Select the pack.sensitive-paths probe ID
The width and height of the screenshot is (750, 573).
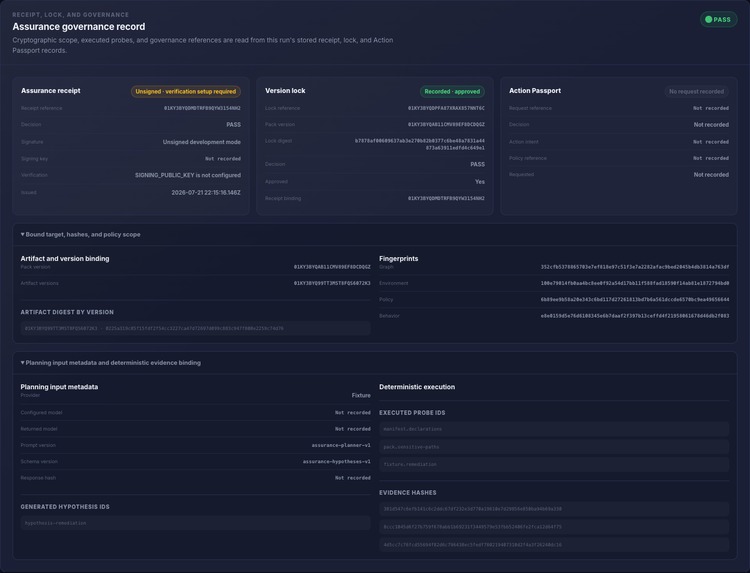pos(554,447)
